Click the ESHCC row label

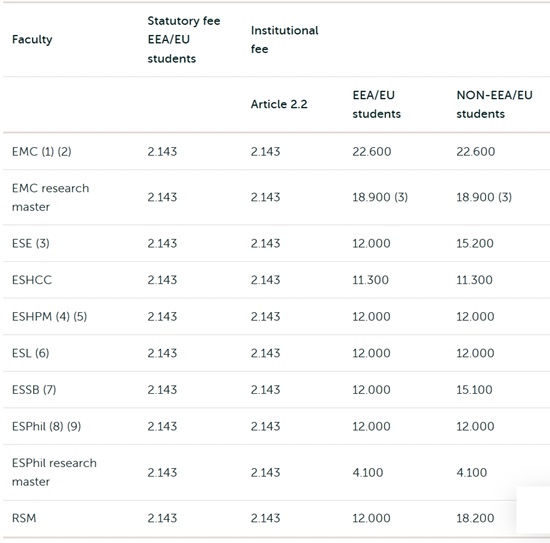(32, 280)
